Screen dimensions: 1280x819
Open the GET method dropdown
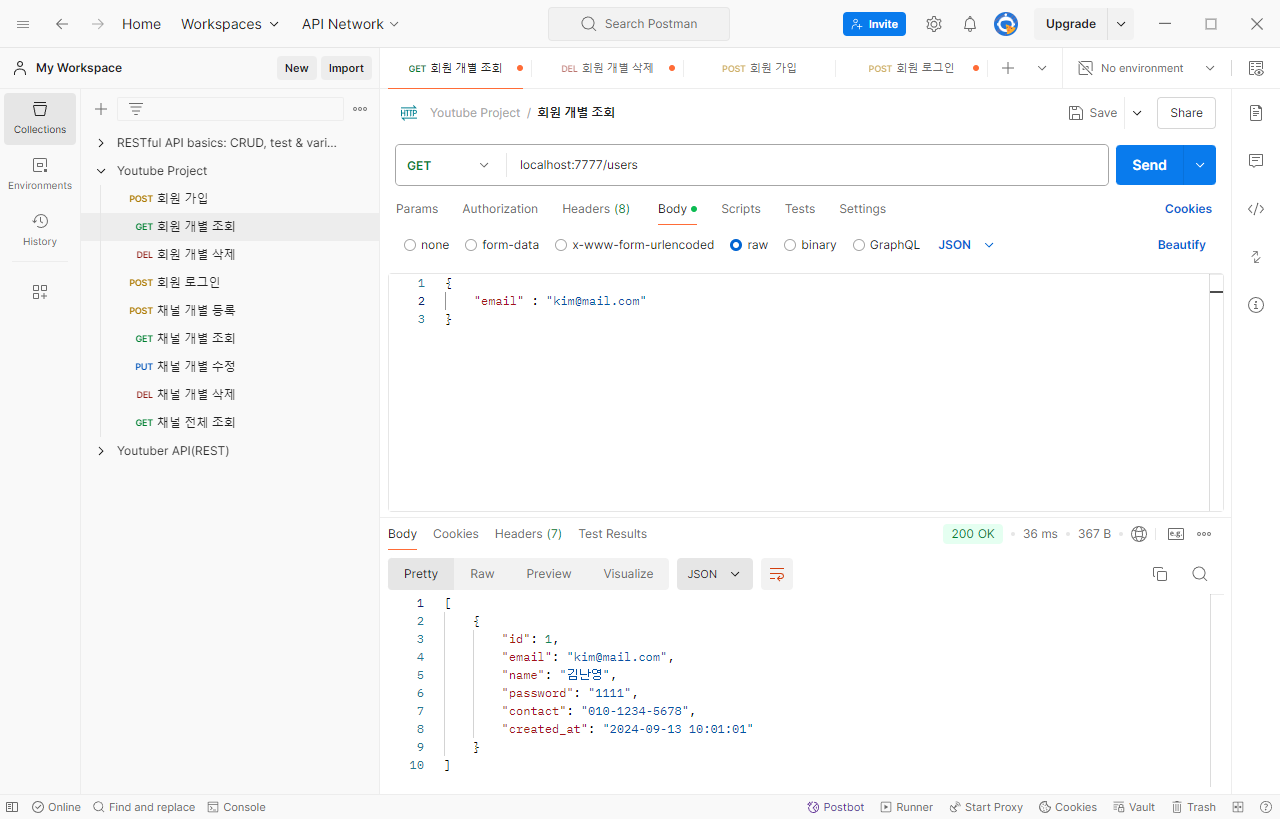(449, 165)
